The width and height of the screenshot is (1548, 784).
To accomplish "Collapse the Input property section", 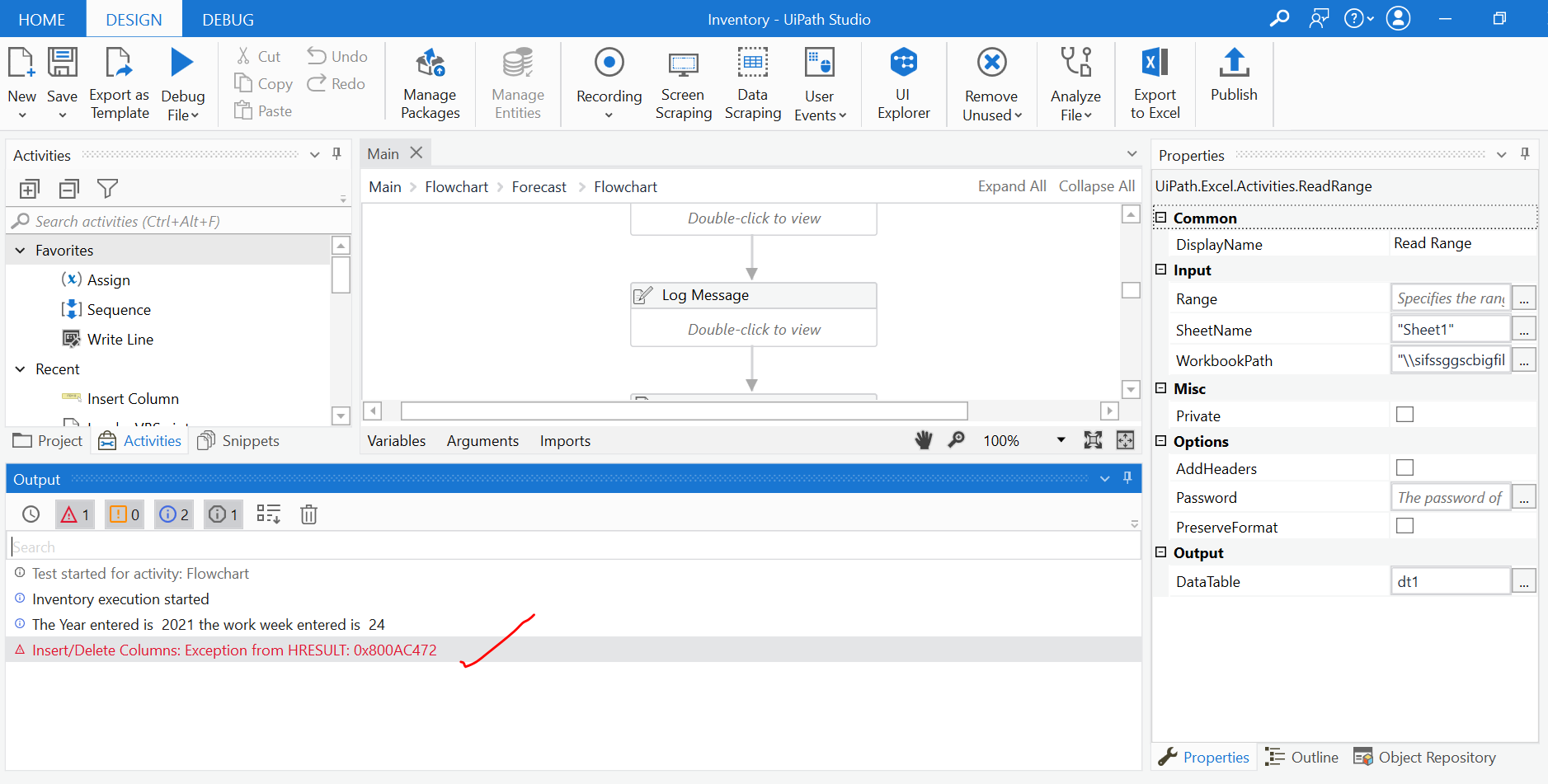I will coord(1161,270).
